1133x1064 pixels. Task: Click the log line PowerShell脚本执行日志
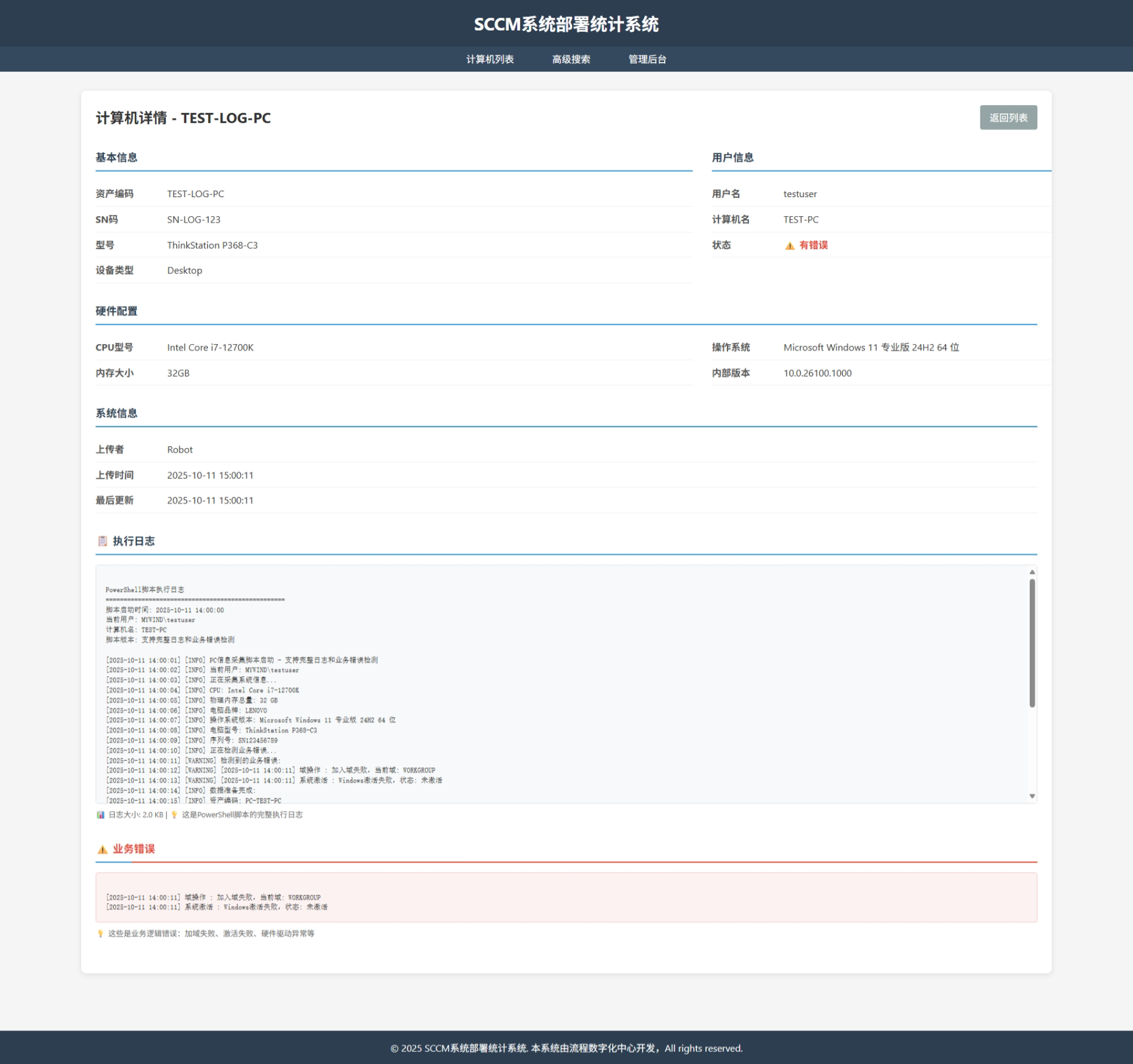click(x=145, y=589)
